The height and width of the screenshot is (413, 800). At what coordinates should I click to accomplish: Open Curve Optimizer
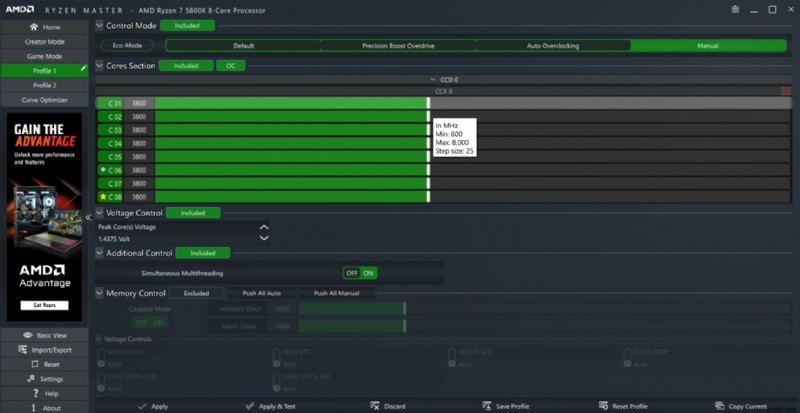click(44, 100)
